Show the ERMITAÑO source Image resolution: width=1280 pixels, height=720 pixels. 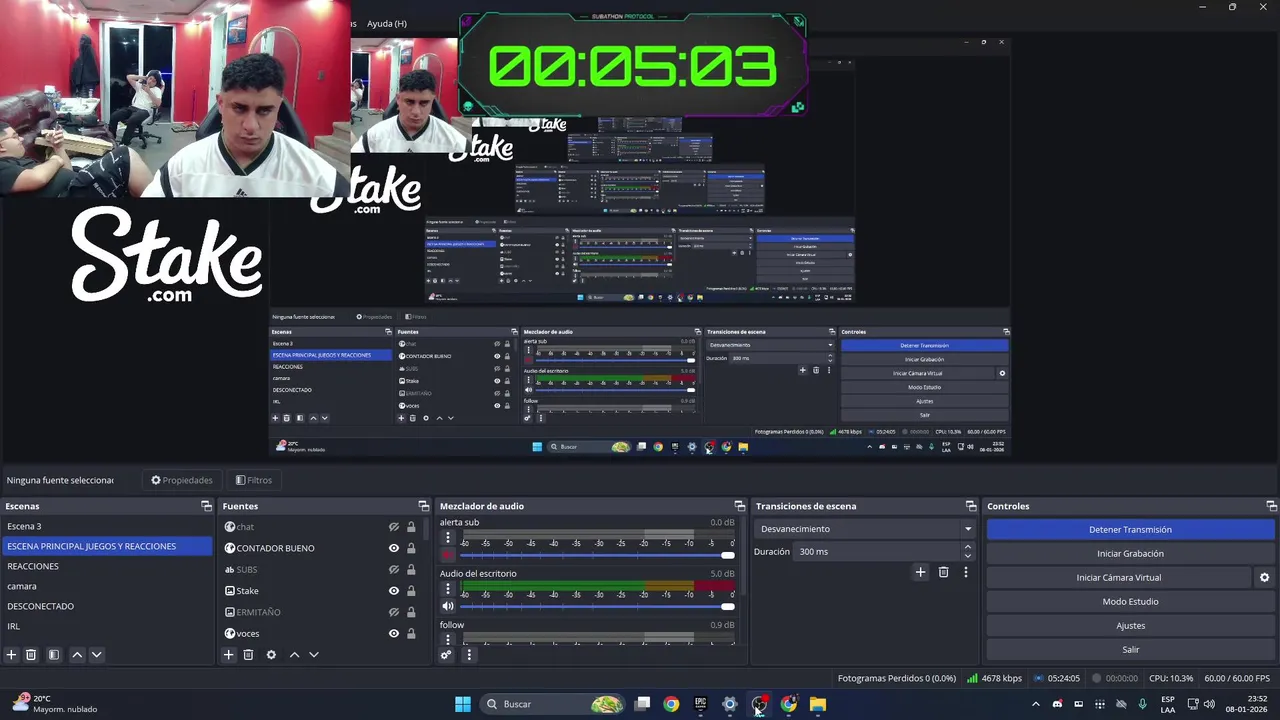pyautogui.click(x=394, y=612)
